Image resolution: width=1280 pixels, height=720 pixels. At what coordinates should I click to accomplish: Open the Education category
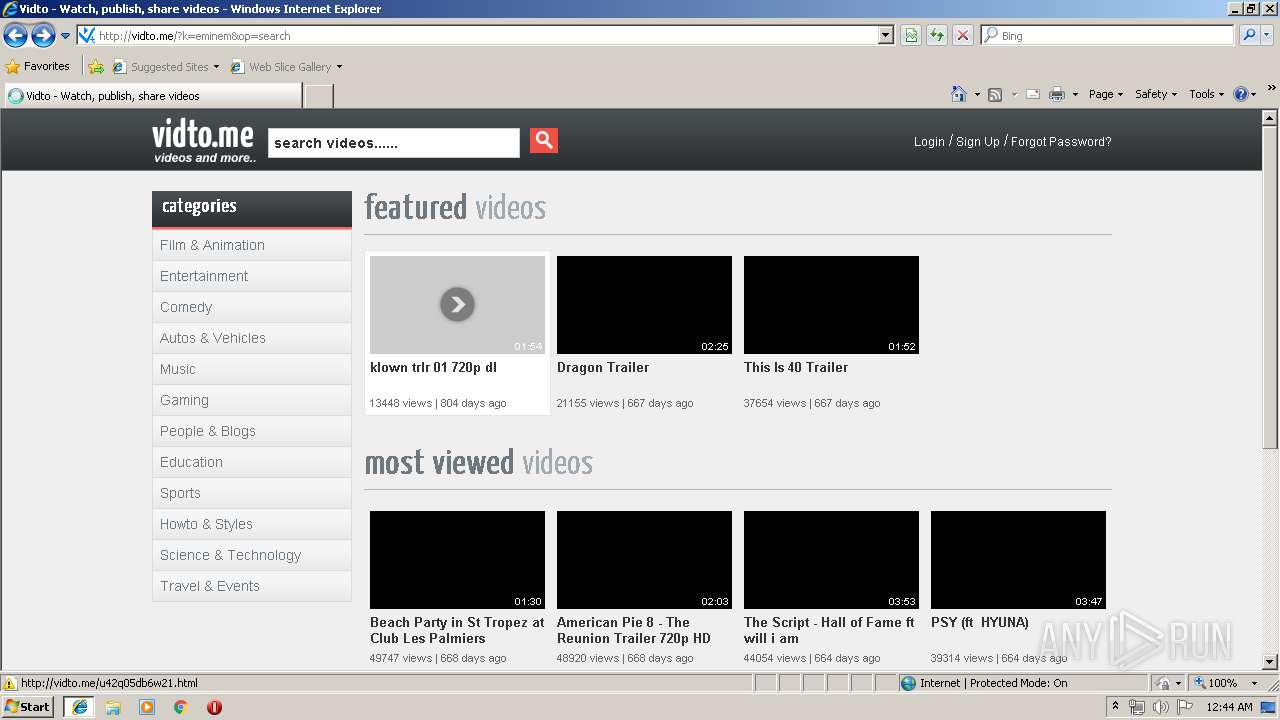252,462
